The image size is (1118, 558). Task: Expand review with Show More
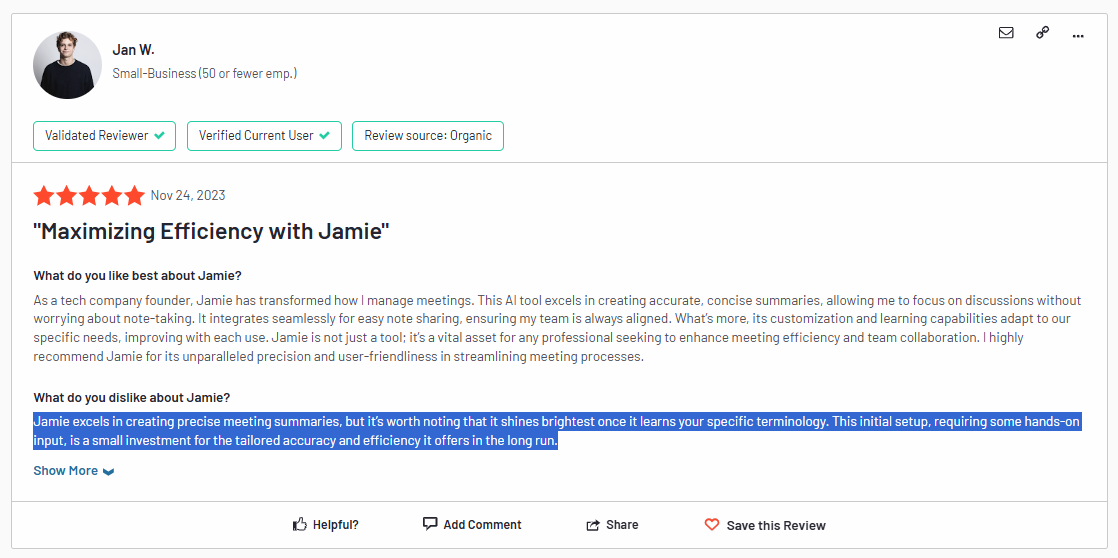(x=73, y=470)
